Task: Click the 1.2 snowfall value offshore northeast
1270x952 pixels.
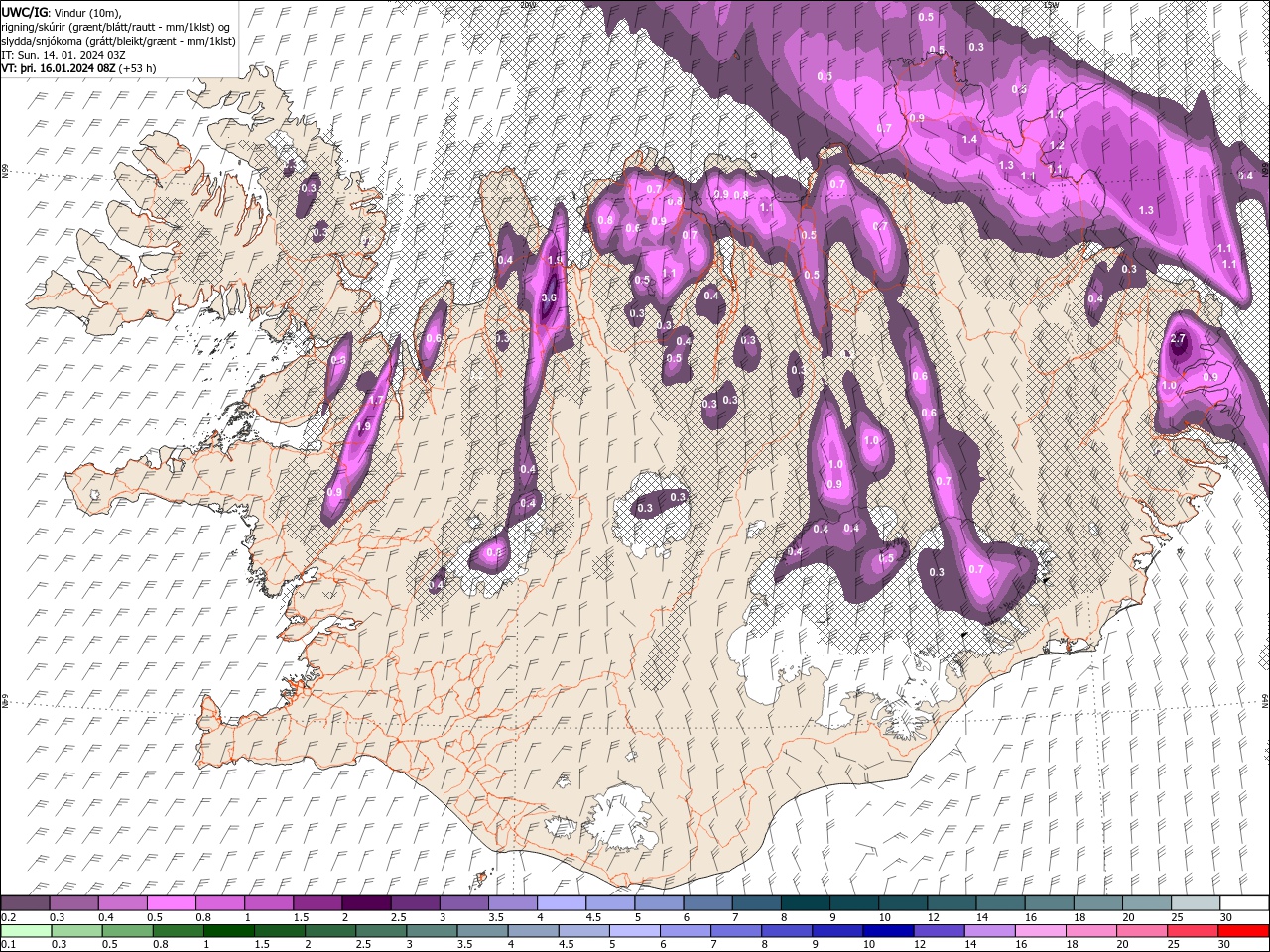Action: [1057, 146]
